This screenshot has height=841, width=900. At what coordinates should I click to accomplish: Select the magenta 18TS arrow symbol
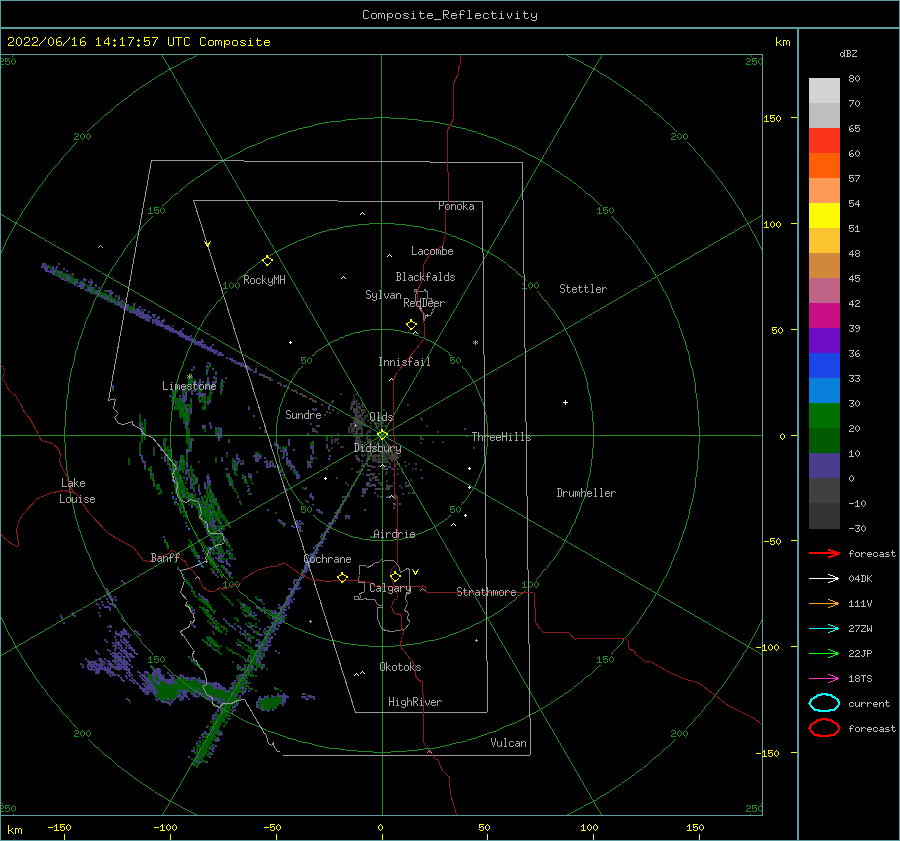coord(824,679)
